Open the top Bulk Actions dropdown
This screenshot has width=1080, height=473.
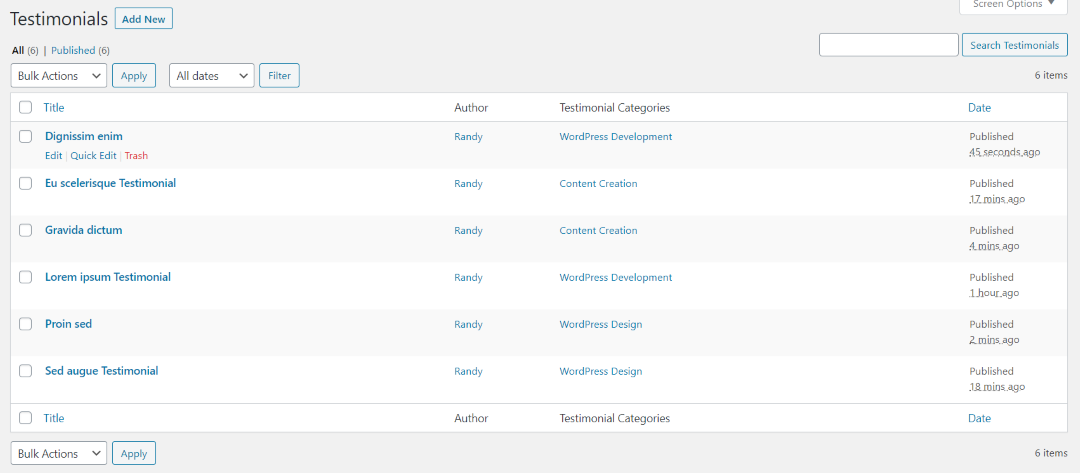(59, 76)
